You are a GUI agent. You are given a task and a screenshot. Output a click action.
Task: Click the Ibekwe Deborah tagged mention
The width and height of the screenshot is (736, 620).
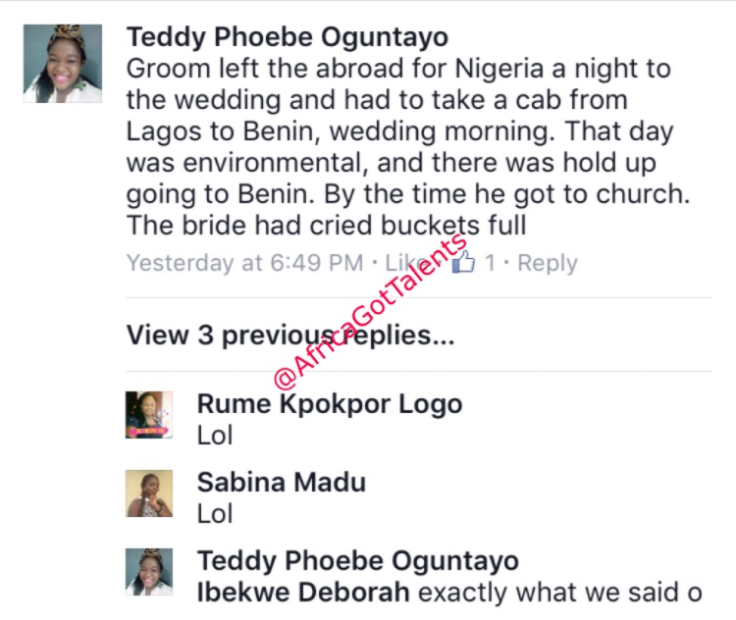pos(303,592)
